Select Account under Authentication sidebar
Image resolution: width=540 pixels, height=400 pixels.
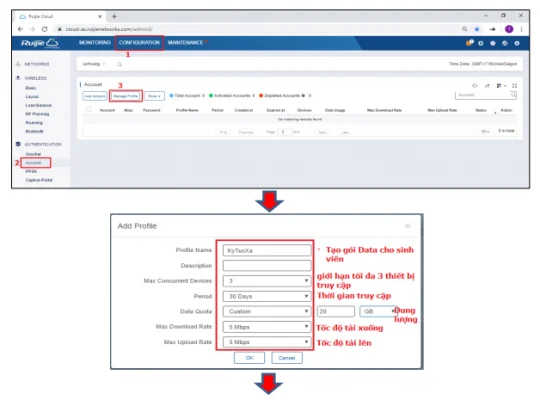pyautogui.click(x=35, y=163)
